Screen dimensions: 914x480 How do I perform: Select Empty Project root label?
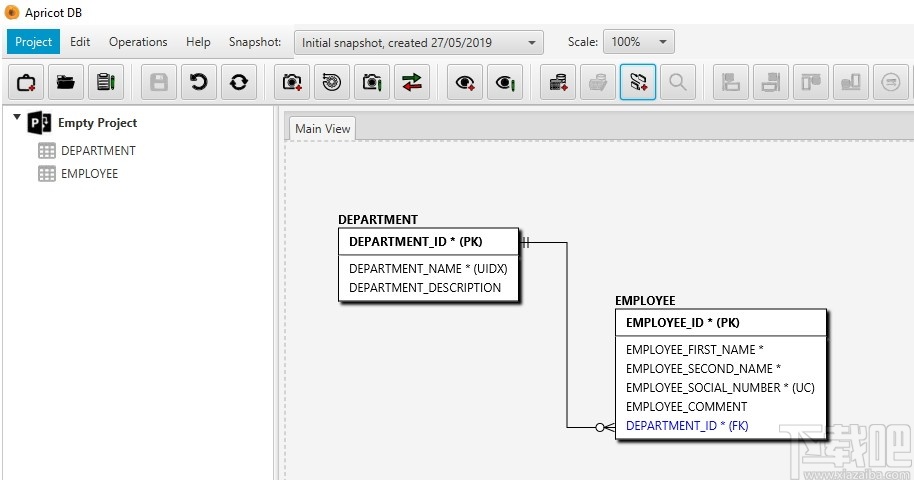(97, 123)
